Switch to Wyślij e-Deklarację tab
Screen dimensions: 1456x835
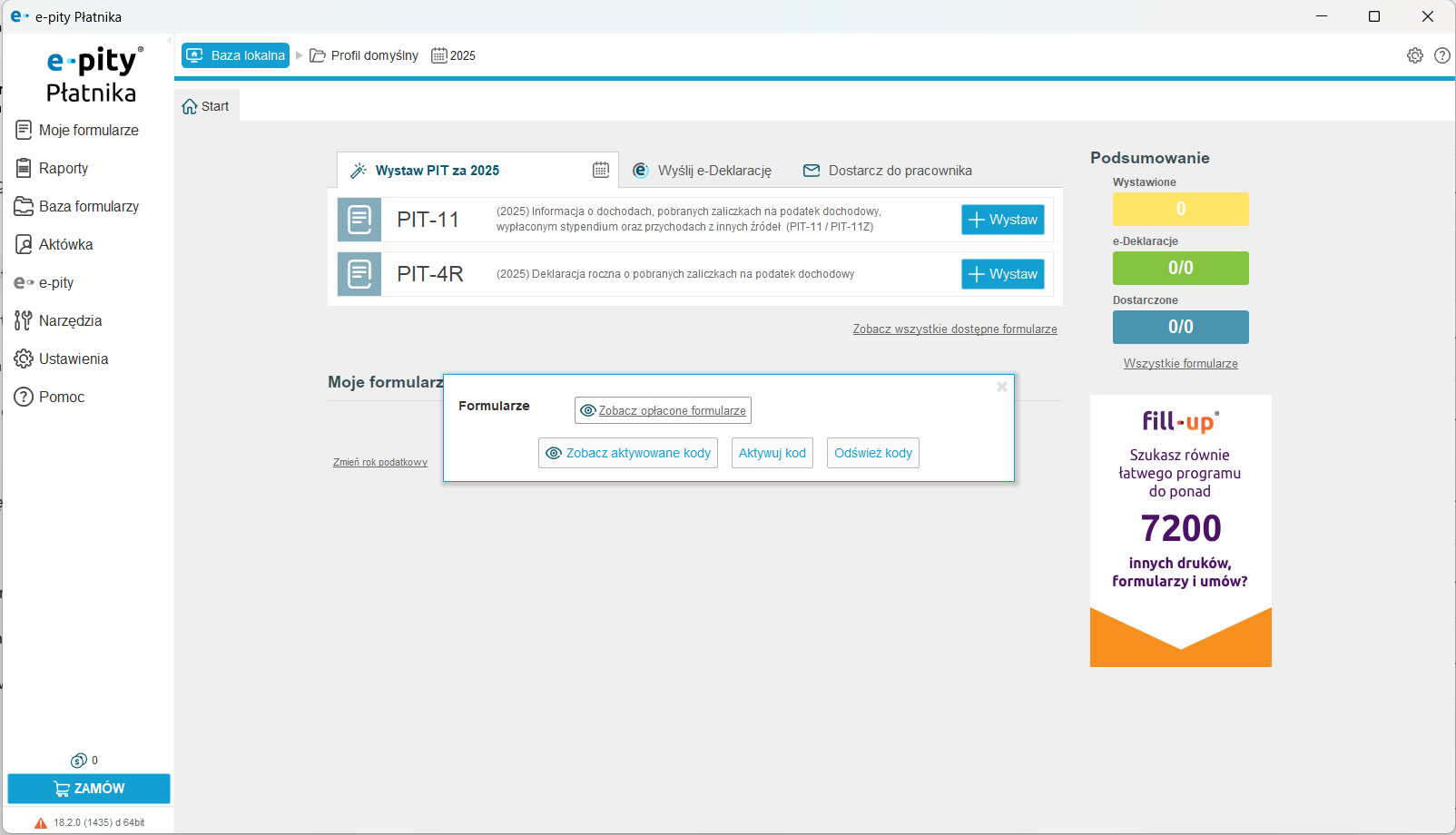(x=703, y=171)
